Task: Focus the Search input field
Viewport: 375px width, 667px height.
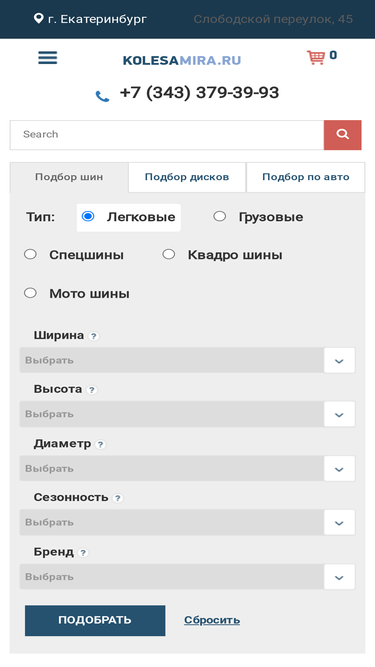Action: (167, 135)
